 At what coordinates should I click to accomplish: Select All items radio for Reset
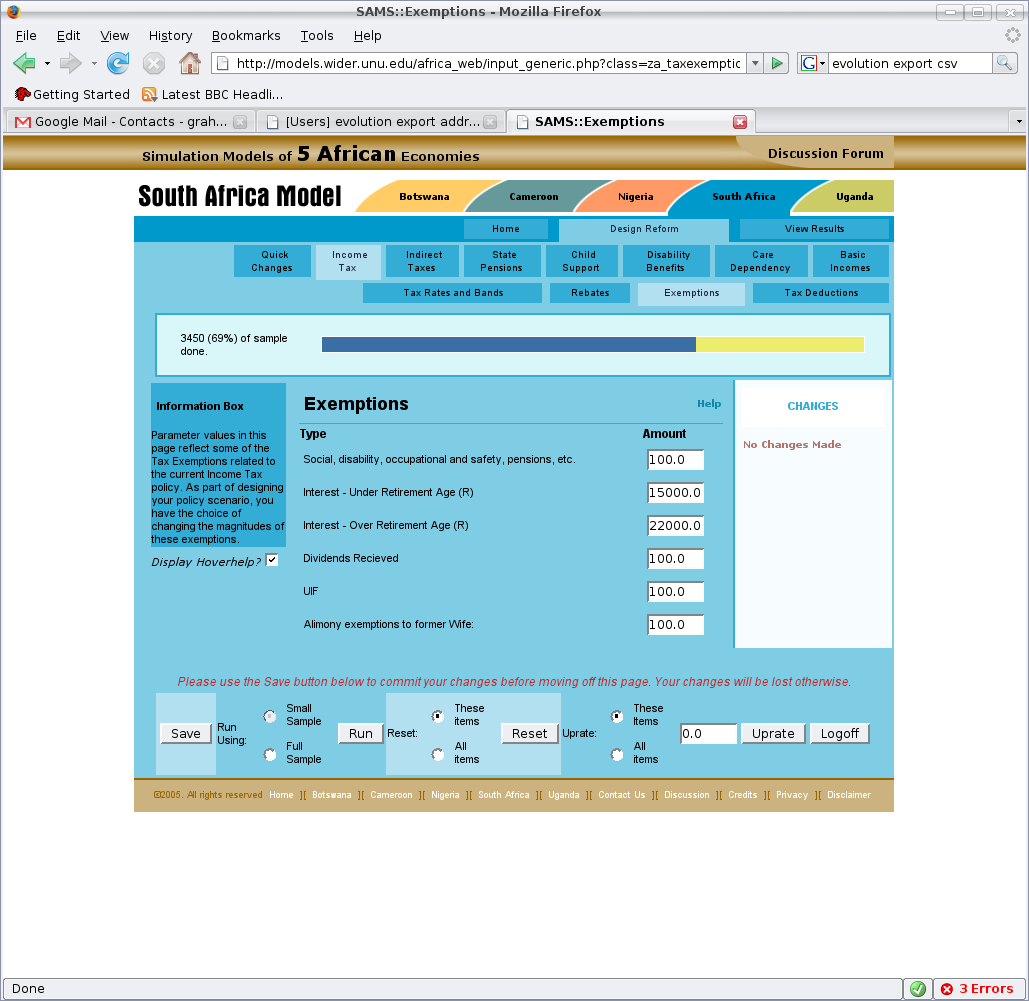point(438,754)
